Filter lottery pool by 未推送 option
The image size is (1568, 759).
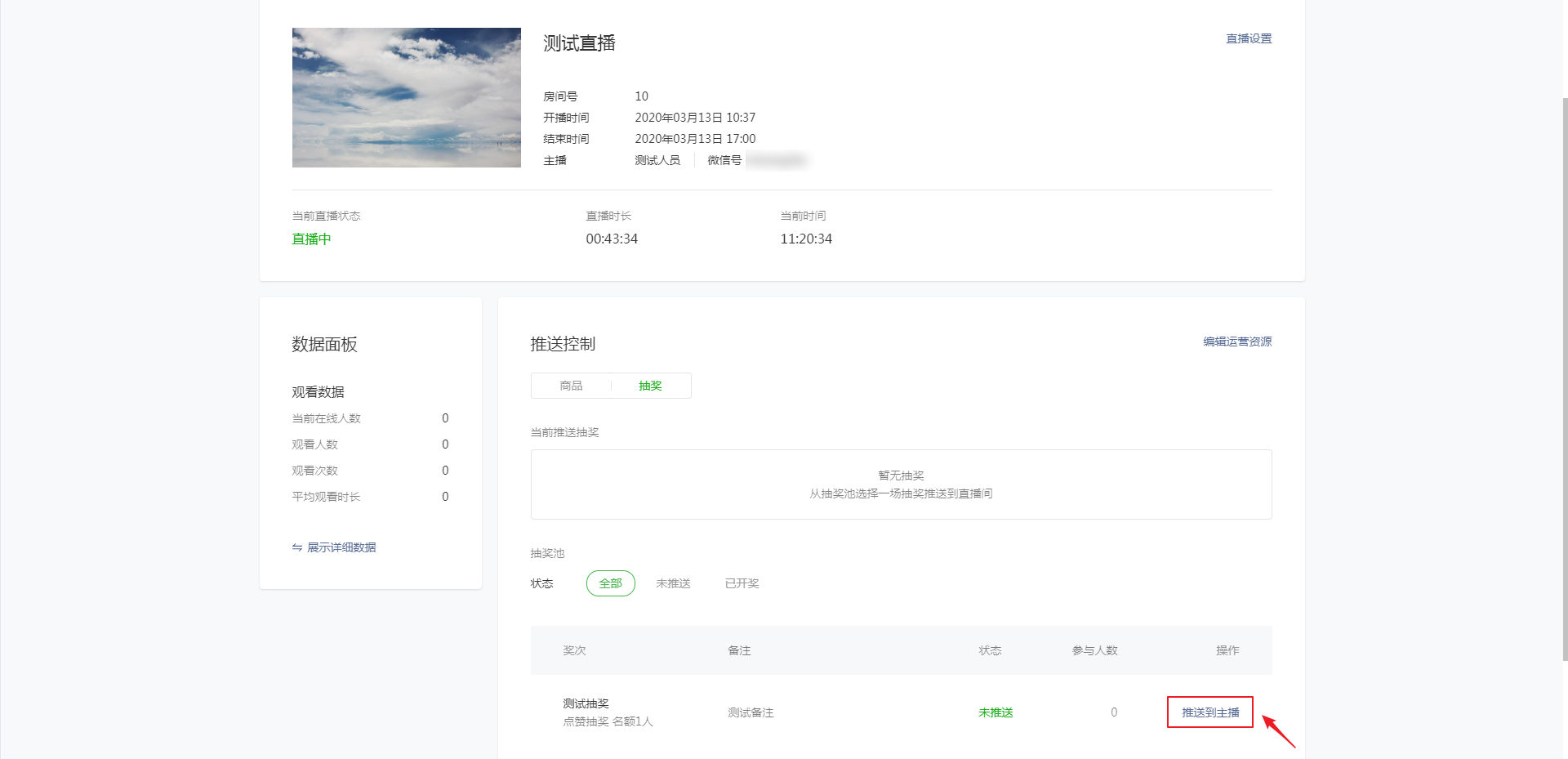tap(673, 583)
